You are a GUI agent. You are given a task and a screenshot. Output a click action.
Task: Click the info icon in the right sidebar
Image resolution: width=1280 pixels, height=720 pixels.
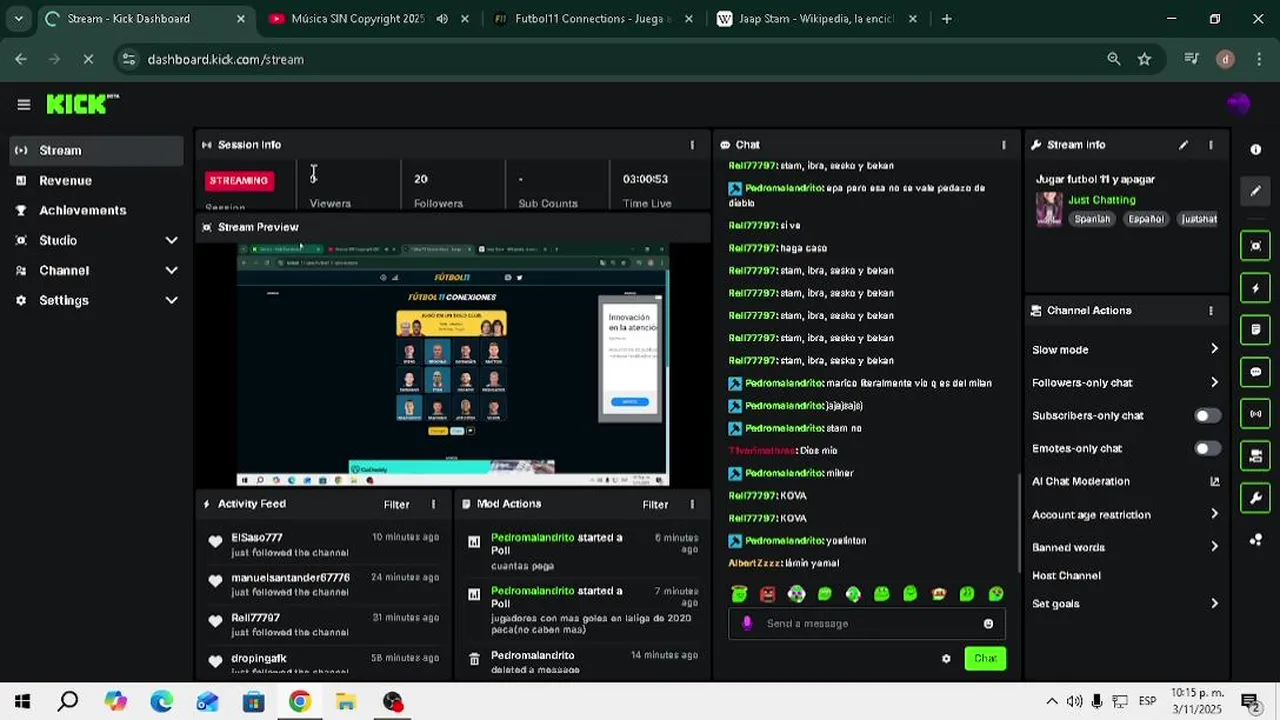pyautogui.click(x=1256, y=150)
